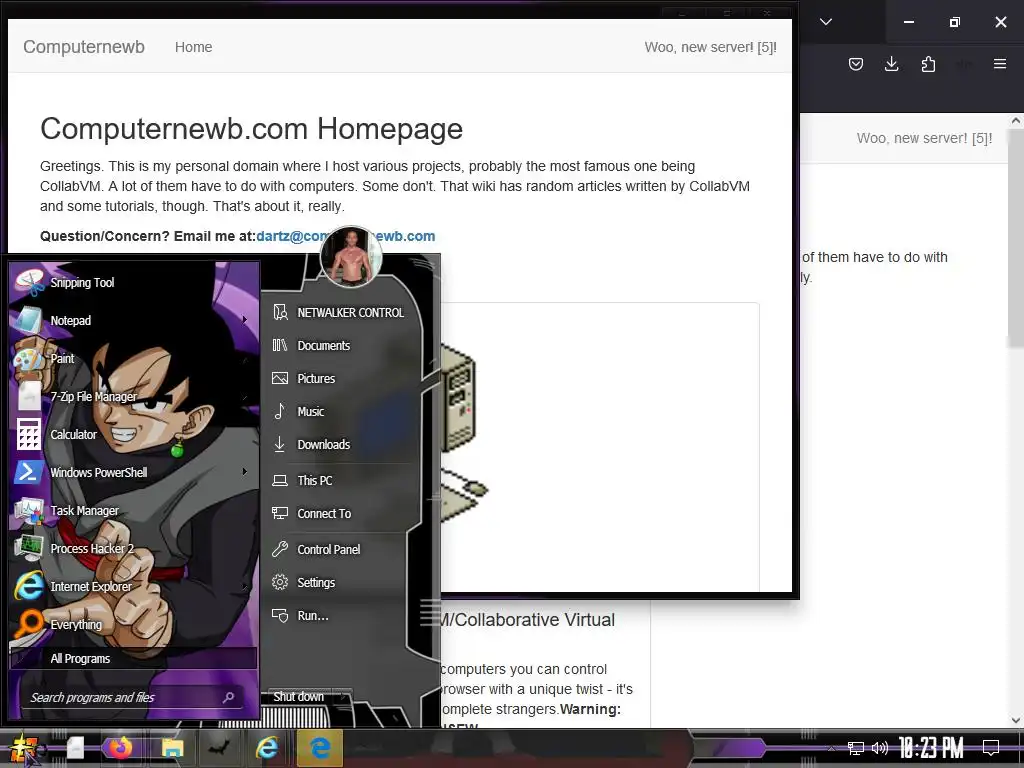Click the dartz email address link
Viewport: 1024px width, 768px height.
pyautogui.click(x=345, y=236)
